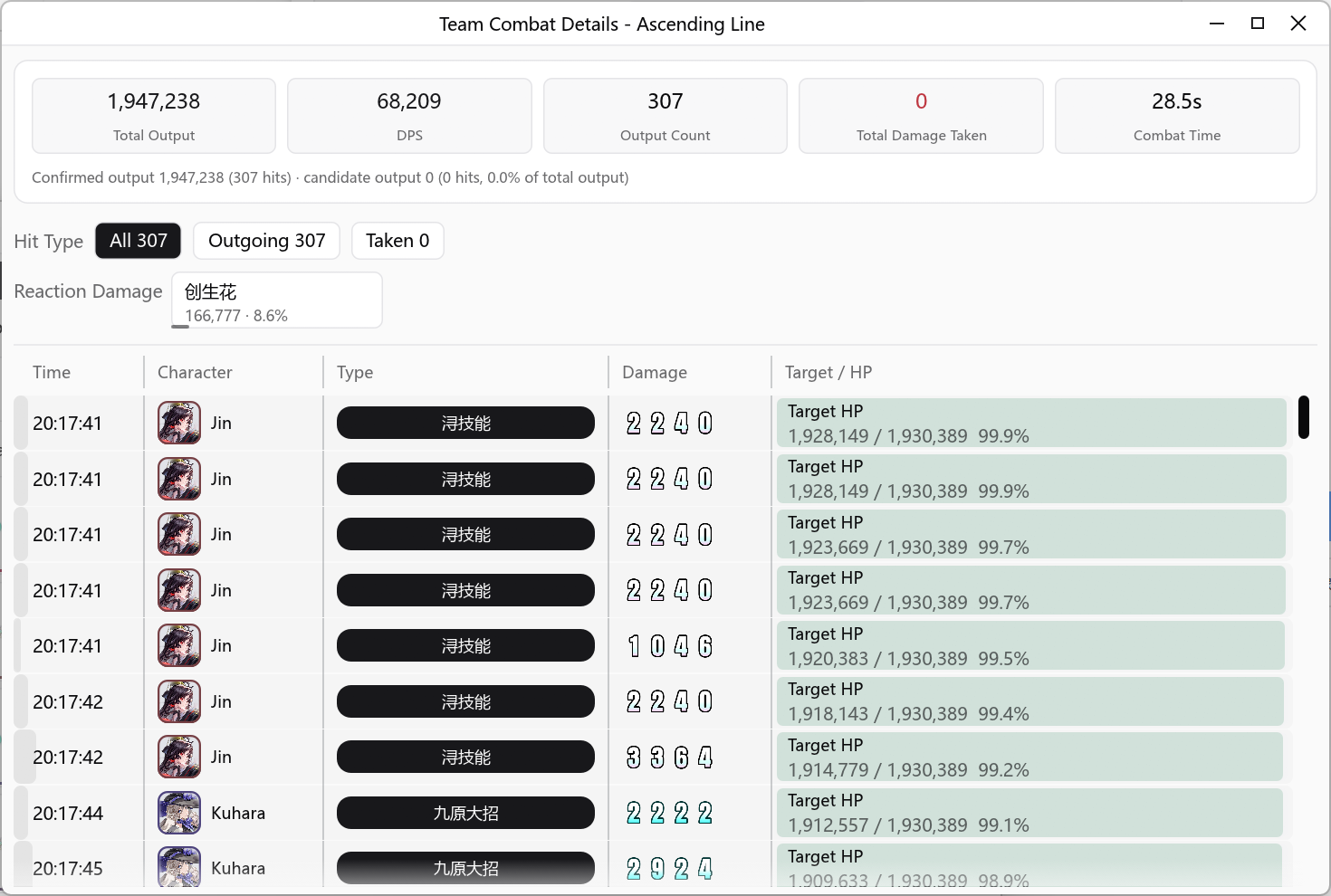Click the 九原大招 type pill in 20:17:44 row
The height and width of the screenshot is (896, 1331).
(x=465, y=813)
